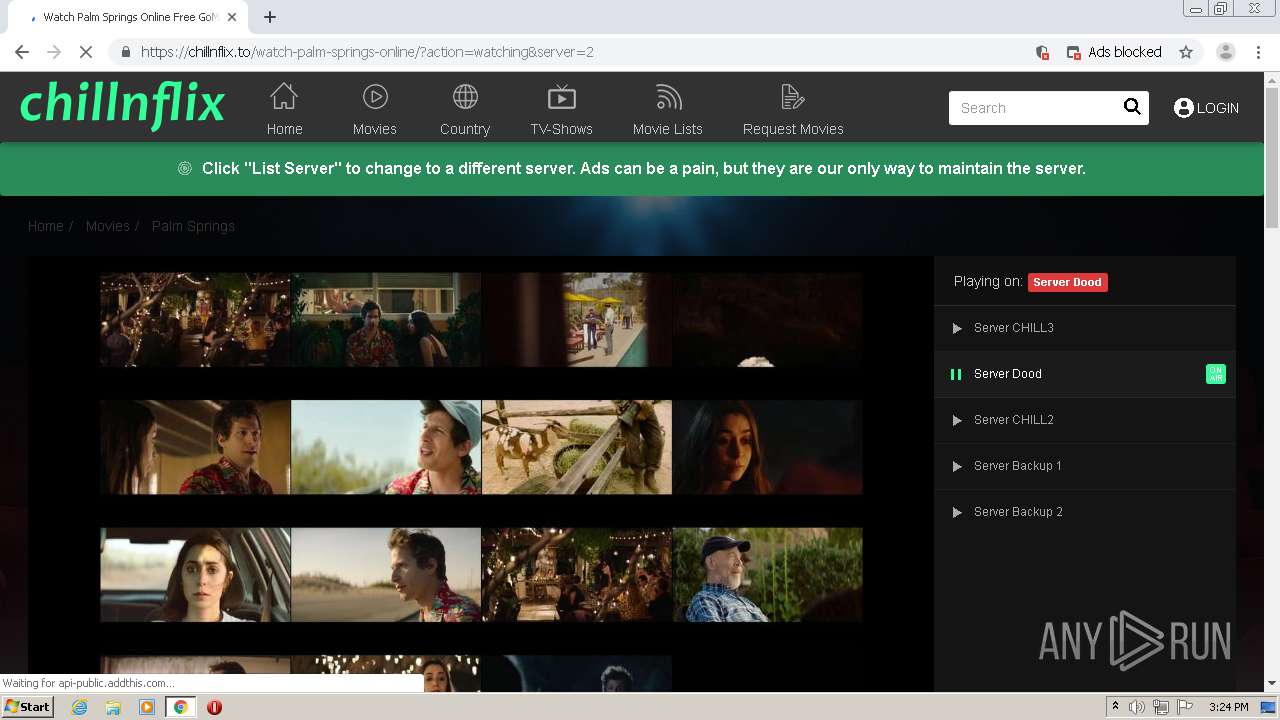
Task: Click the goat and fence thumbnail
Action: (576, 447)
